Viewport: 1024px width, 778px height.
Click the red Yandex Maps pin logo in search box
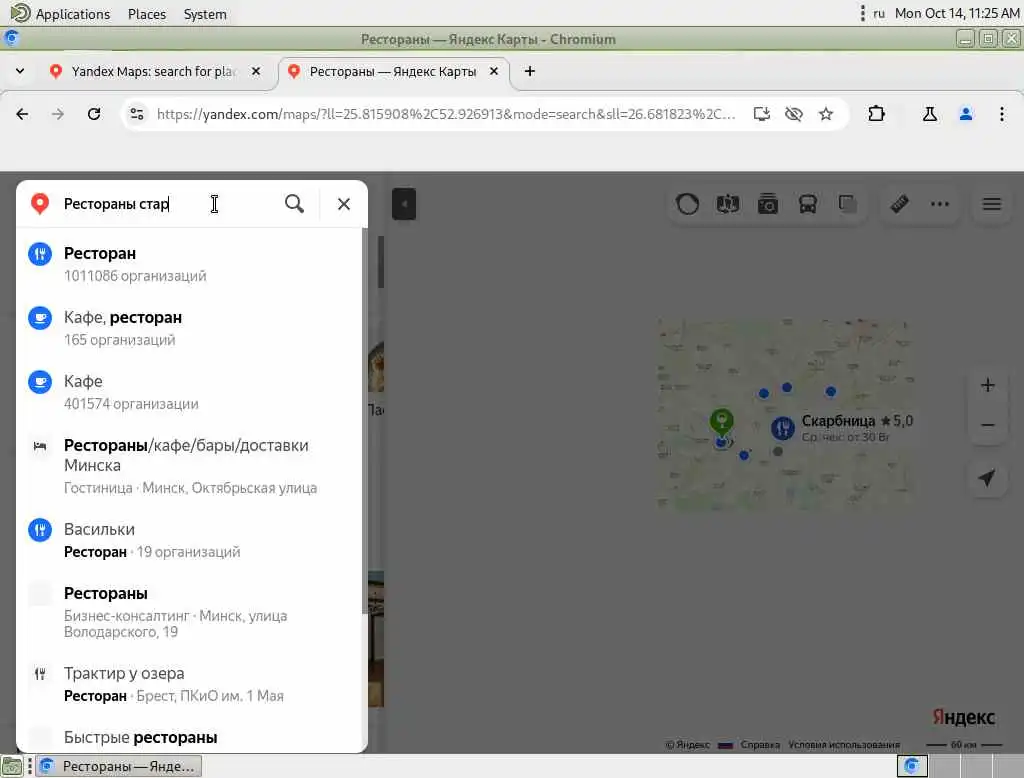[x=40, y=204]
